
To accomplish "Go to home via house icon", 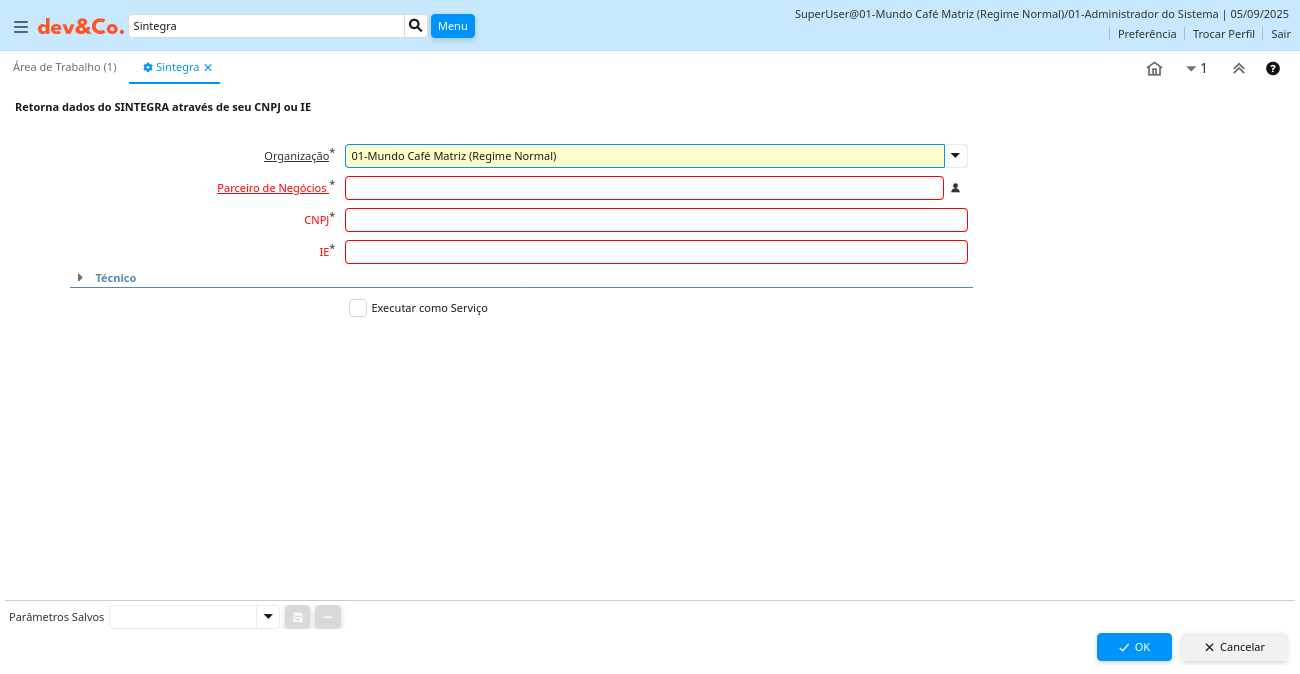I will [x=1154, y=69].
